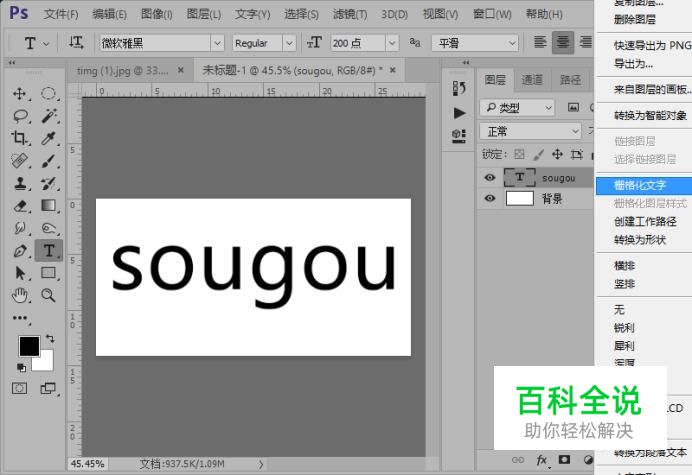
Task: Reset default black and white colors
Action: coord(21,367)
